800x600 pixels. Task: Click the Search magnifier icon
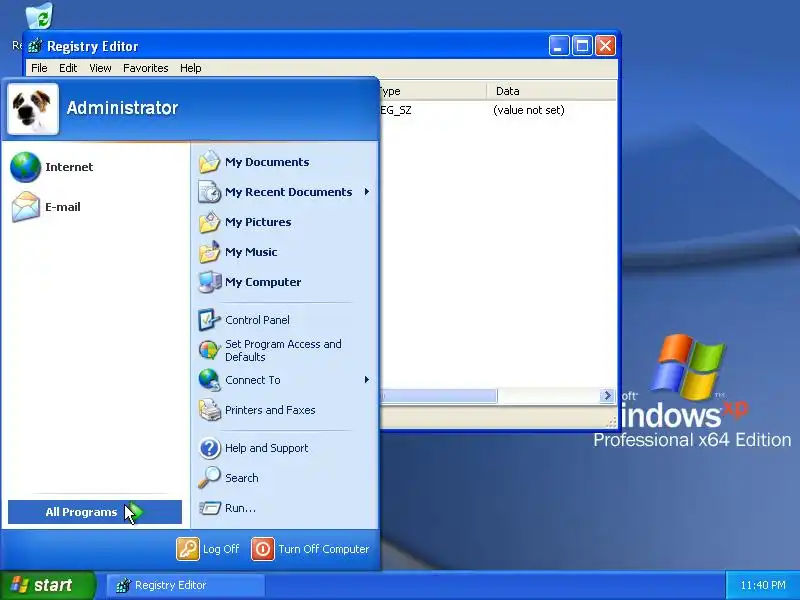pos(209,478)
